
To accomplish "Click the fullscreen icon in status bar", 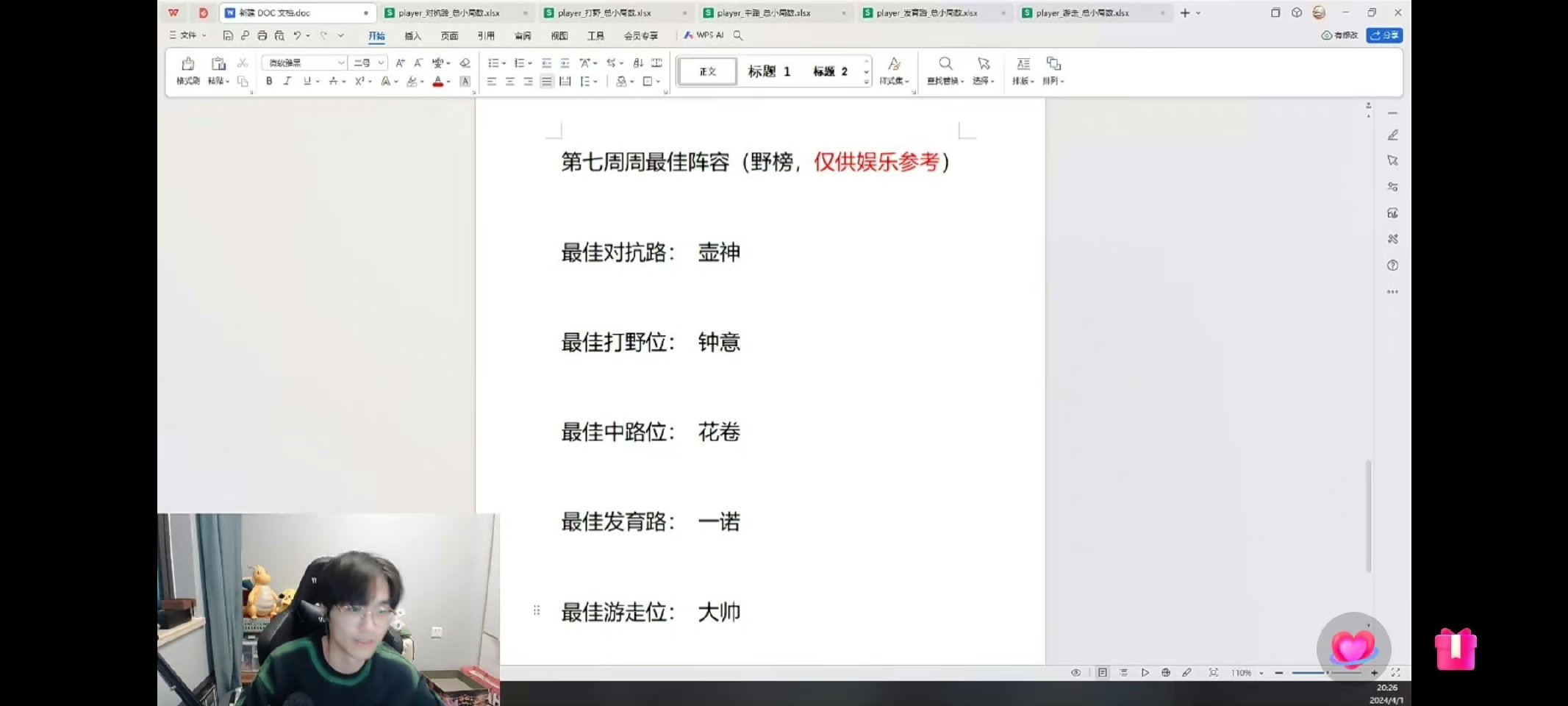I will [x=1395, y=672].
